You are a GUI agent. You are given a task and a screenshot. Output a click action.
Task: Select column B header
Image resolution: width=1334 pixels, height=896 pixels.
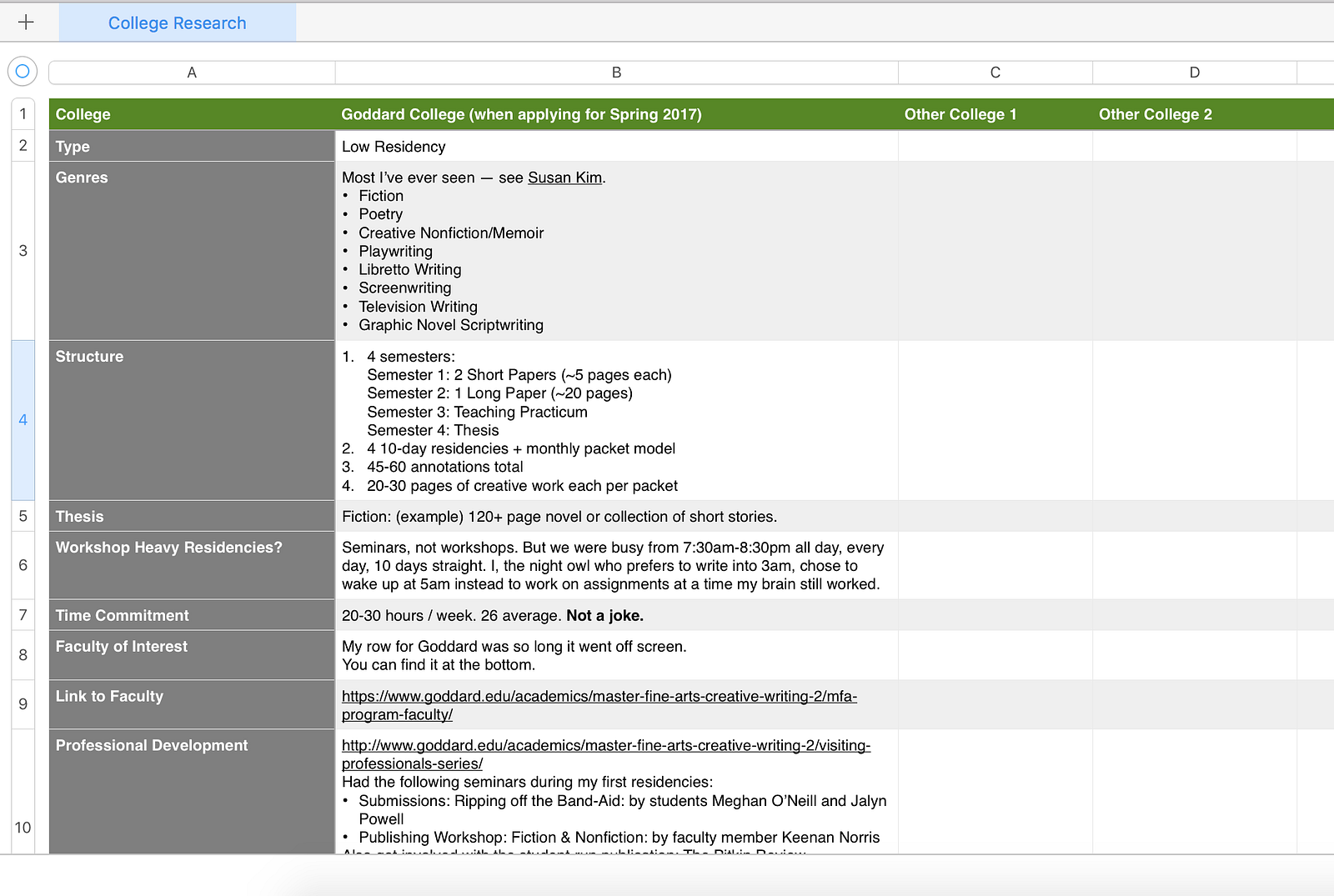(x=616, y=73)
